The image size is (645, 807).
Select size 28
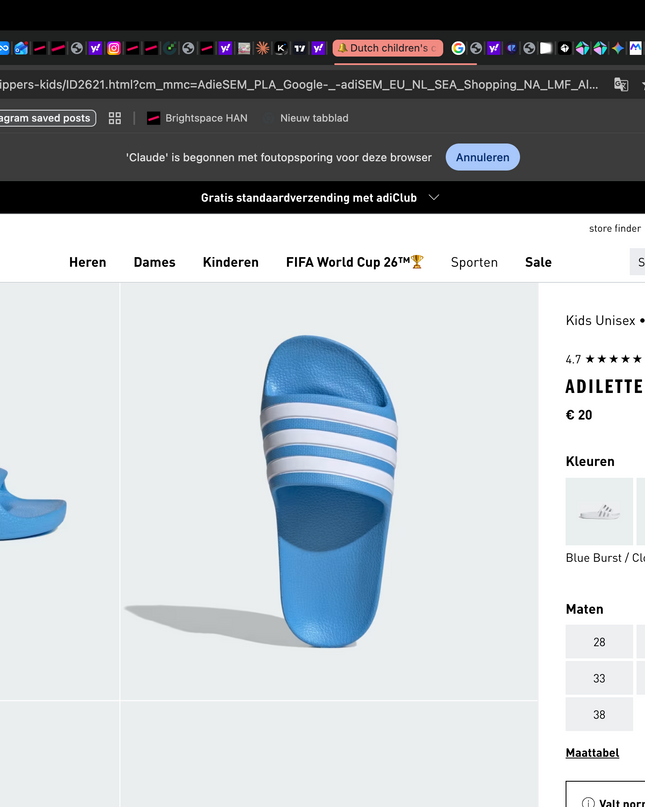click(599, 642)
